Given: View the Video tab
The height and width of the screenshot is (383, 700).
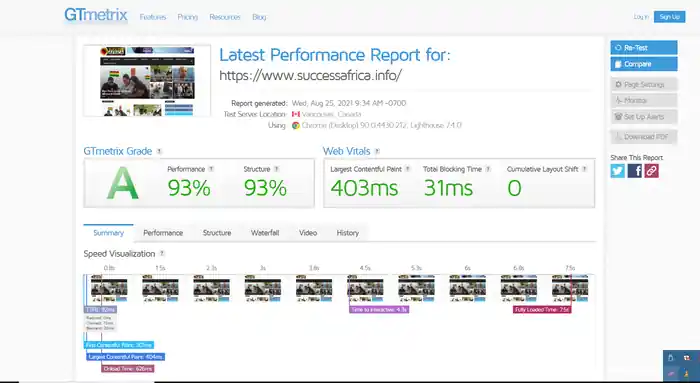Looking at the screenshot, I should (308, 233).
